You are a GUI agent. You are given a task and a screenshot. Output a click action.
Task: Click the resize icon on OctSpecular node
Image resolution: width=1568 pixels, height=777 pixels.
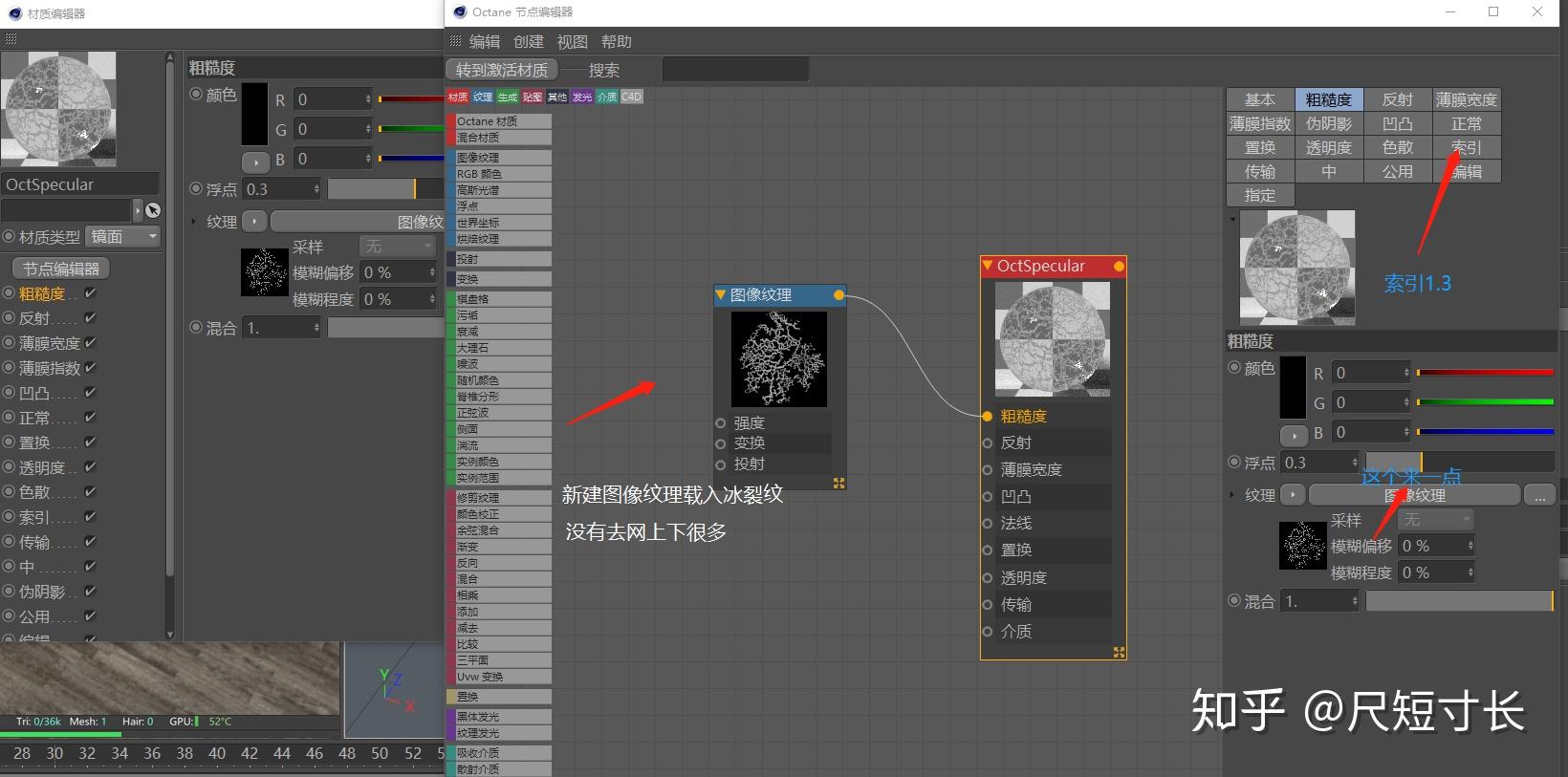pos(1119,652)
